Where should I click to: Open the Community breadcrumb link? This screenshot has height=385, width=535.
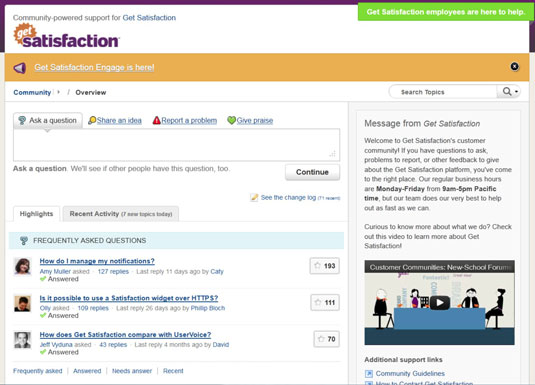click(32, 92)
